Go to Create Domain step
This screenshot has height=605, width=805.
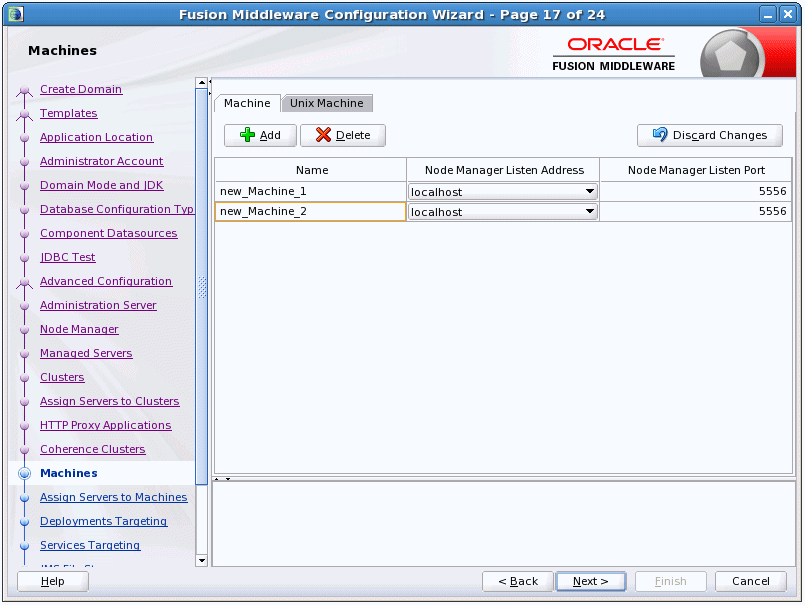[81, 89]
